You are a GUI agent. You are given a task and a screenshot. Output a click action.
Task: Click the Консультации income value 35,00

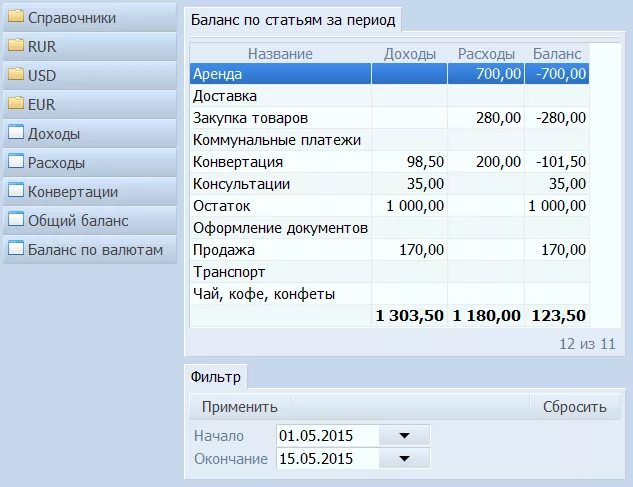425,184
